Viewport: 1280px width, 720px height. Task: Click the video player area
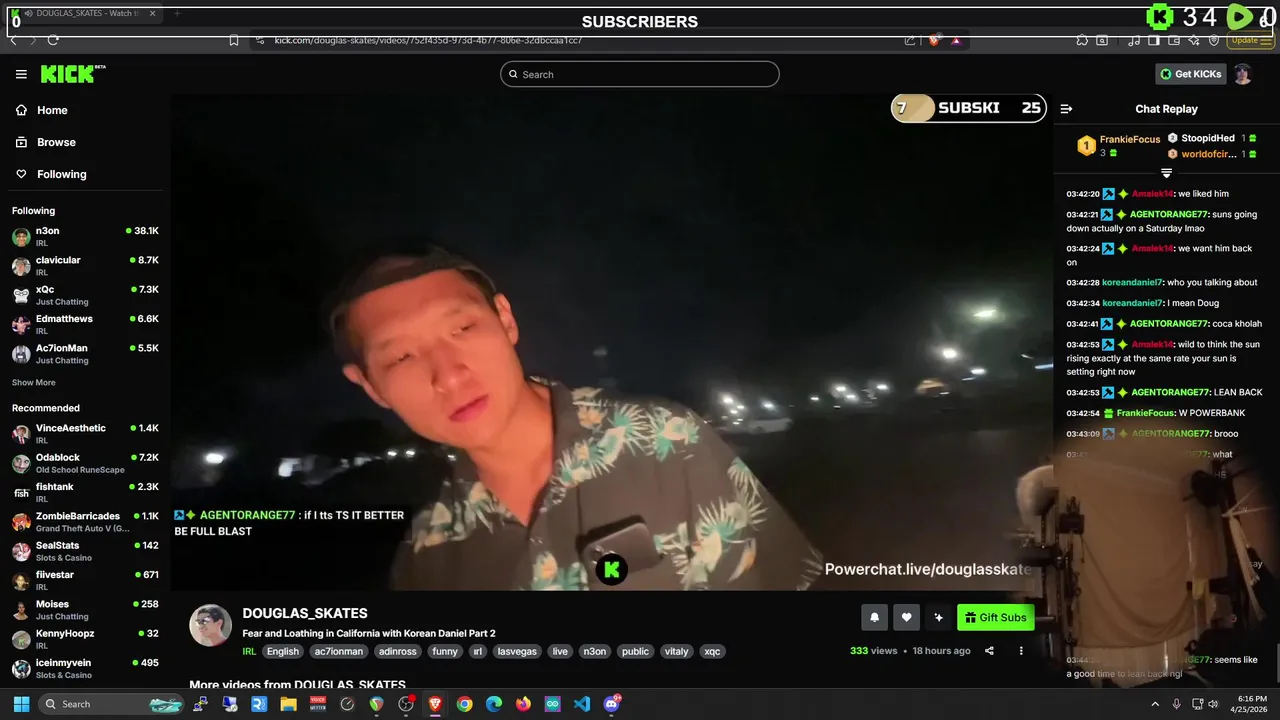coord(610,342)
